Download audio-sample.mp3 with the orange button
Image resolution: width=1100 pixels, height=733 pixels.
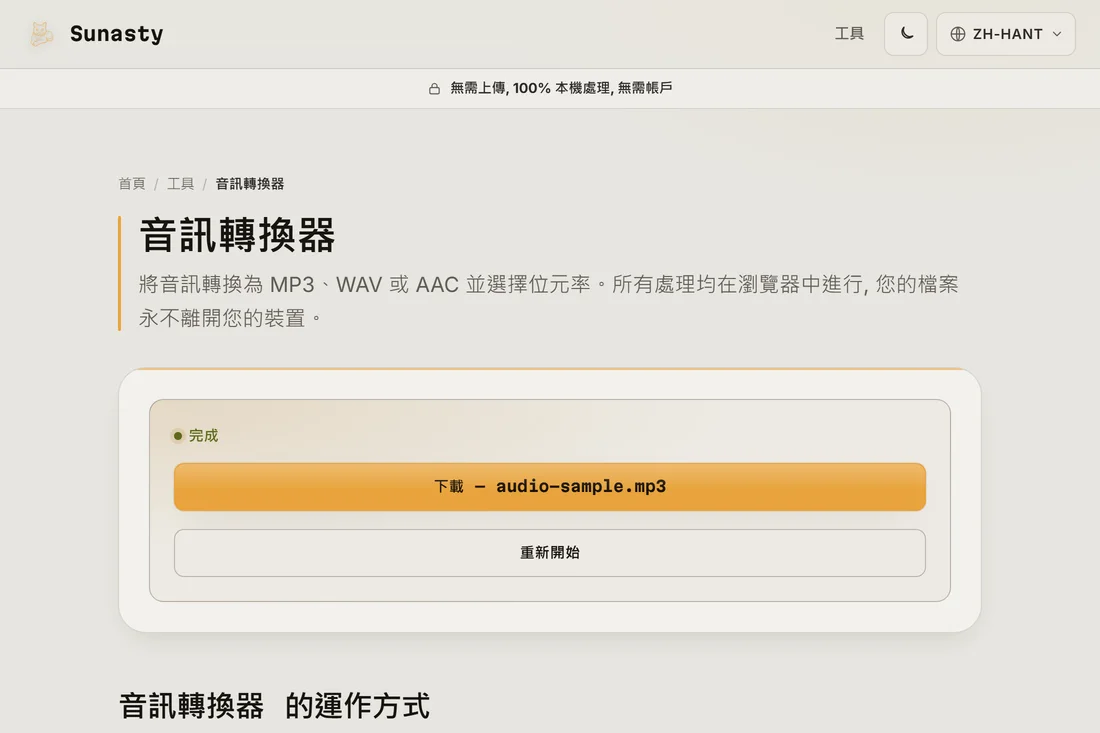[550, 487]
